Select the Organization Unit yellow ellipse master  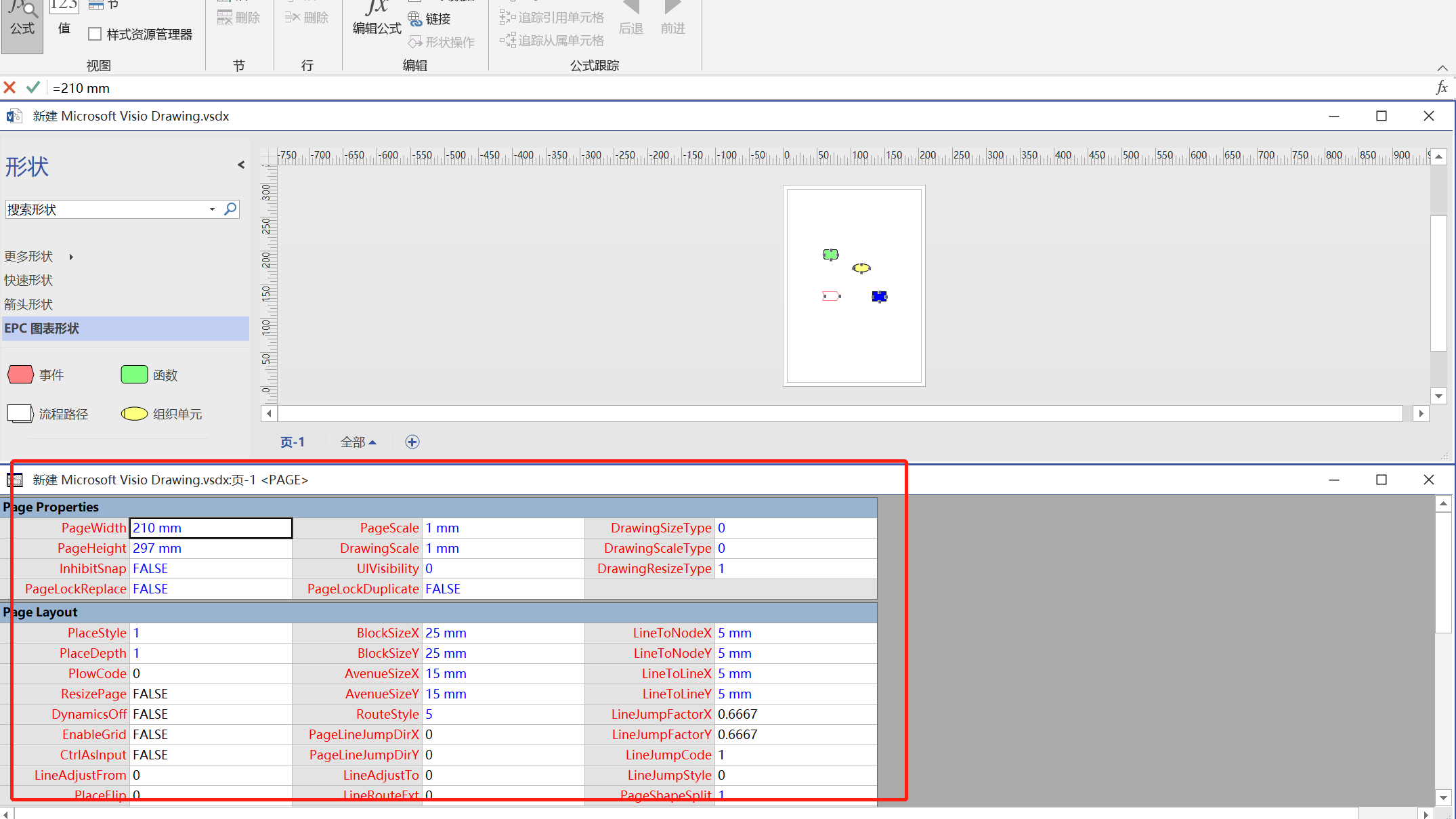point(134,414)
